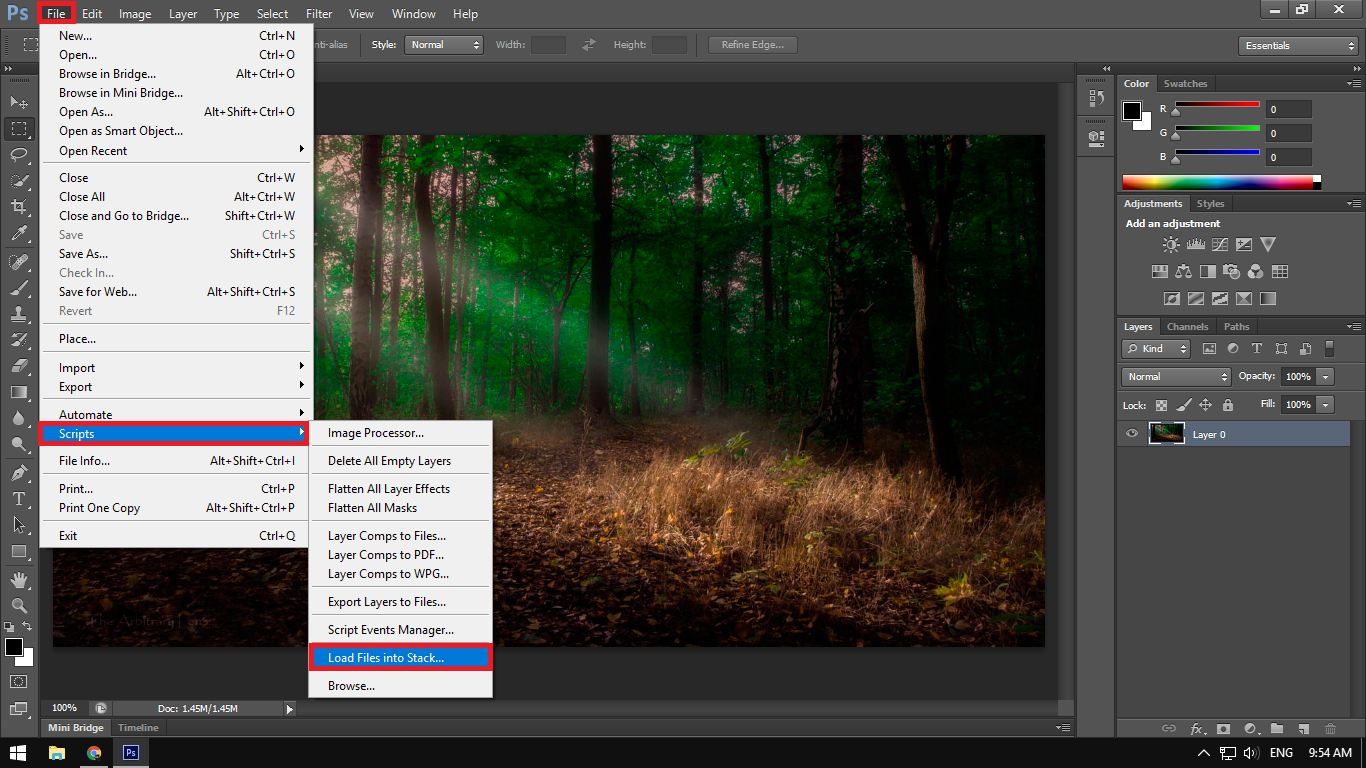Open the Essentials workspace dropdown

(1297, 46)
